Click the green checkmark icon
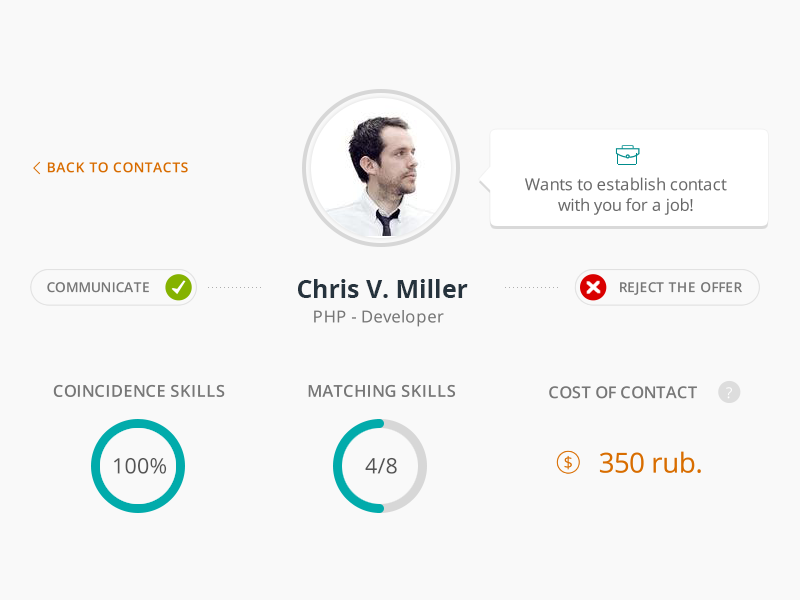 (x=178, y=287)
